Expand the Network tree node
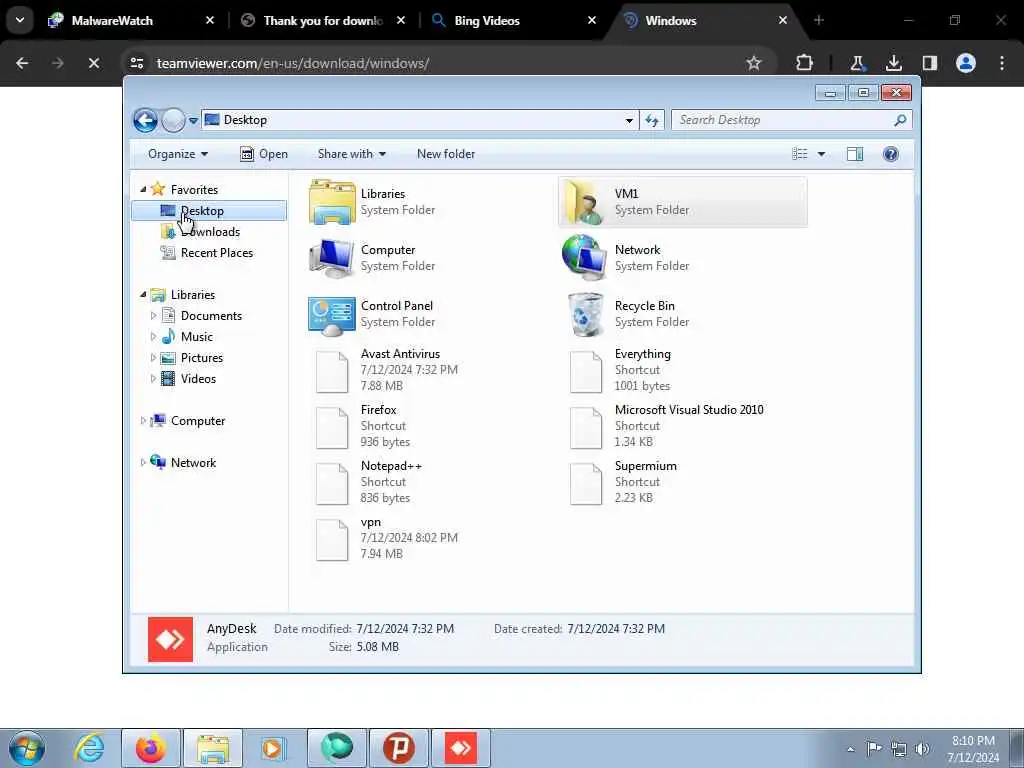Viewport: 1024px width, 768px height. coord(143,463)
